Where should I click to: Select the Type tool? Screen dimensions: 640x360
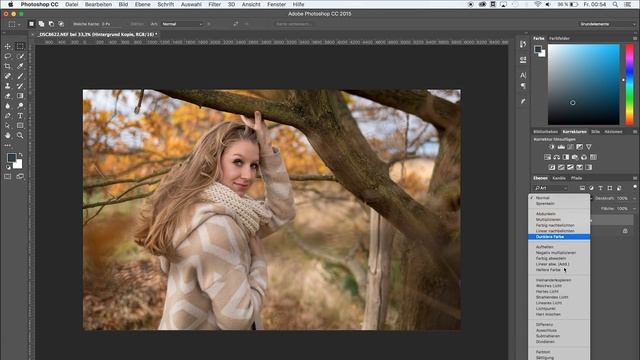coord(20,116)
